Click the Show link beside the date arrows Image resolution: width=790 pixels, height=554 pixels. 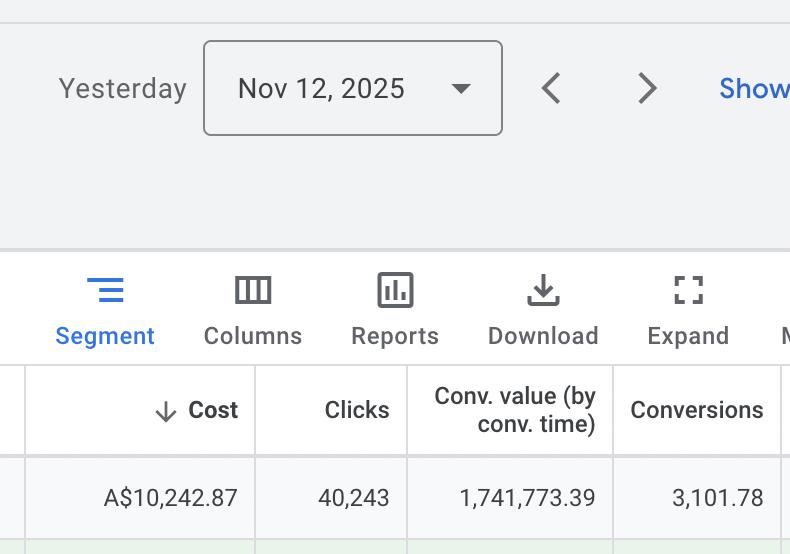pos(754,89)
